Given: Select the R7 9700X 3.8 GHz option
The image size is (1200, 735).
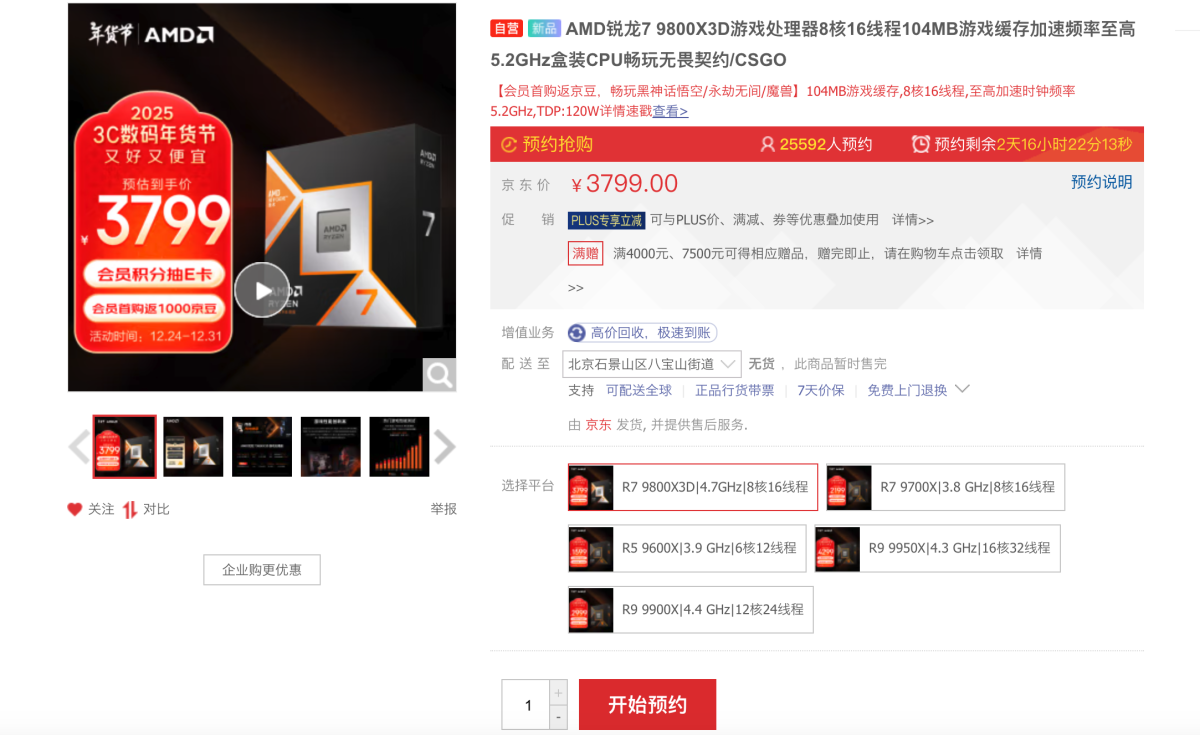Looking at the screenshot, I should pos(945,487).
